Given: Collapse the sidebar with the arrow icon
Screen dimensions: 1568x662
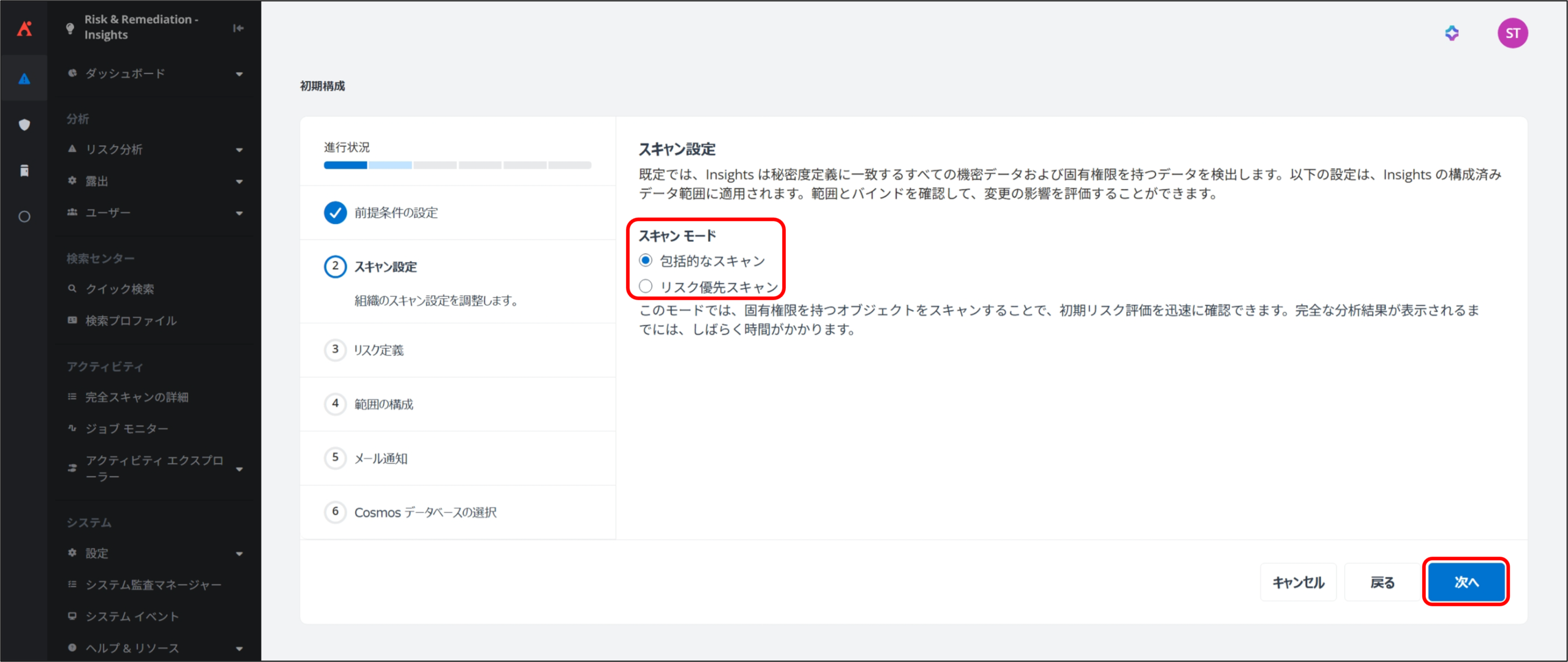Looking at the screenshot, I should [238, 28].
